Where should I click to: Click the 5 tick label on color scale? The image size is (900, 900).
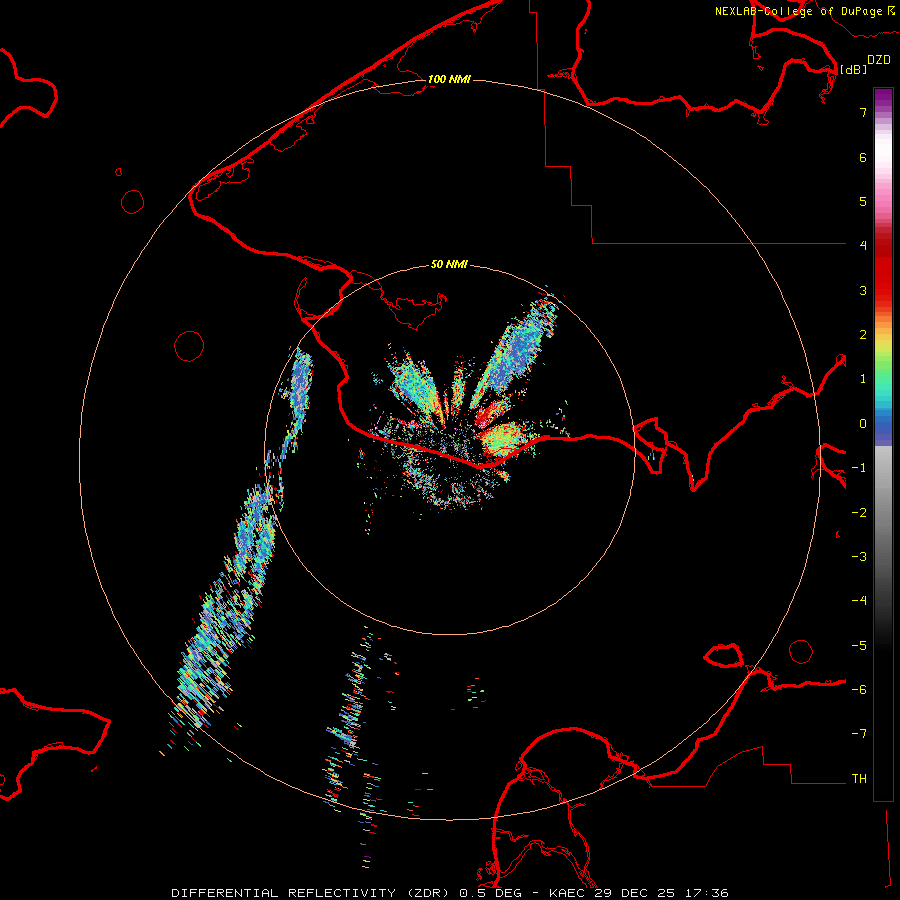click(863, 201)
